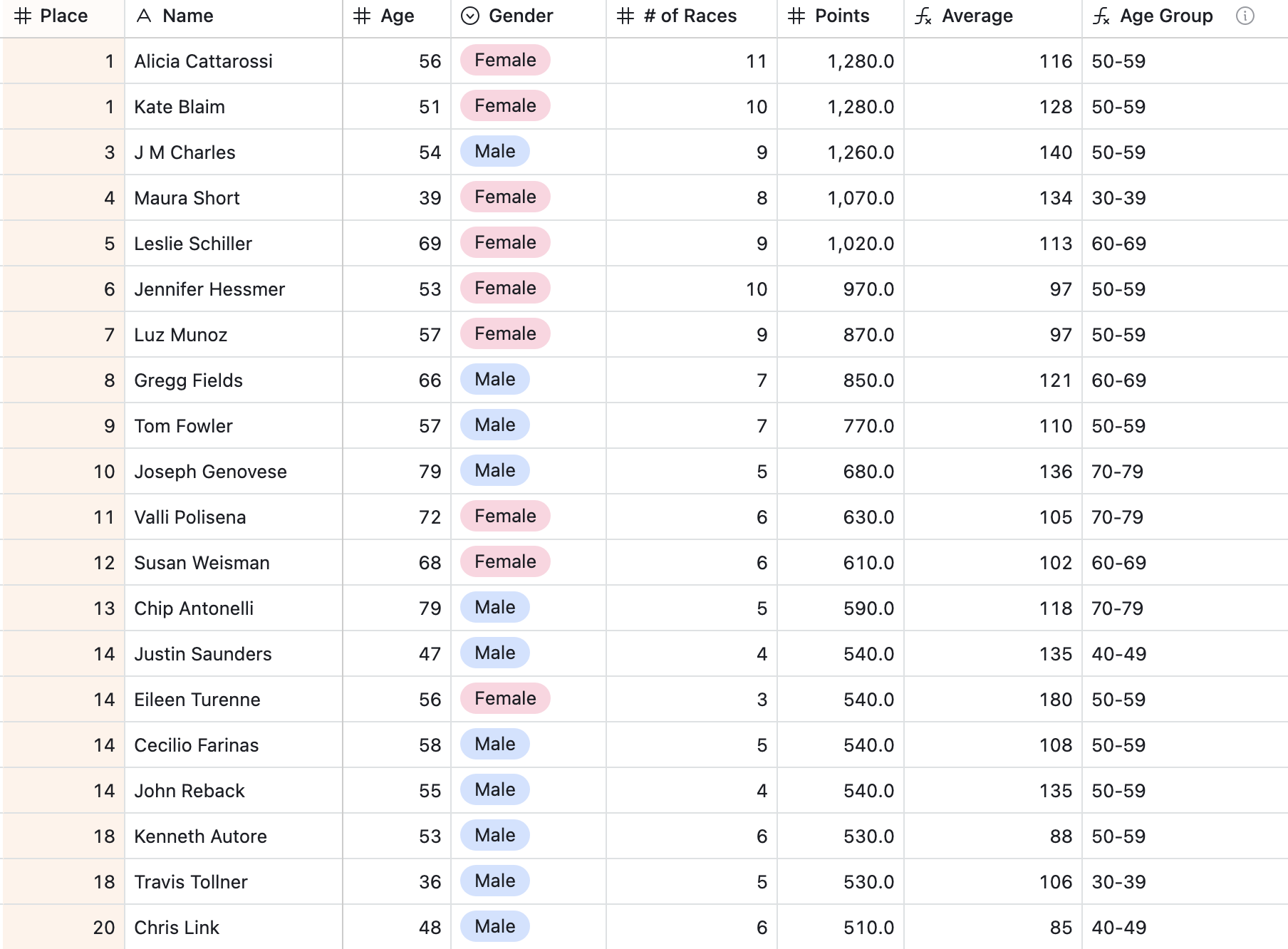
Task: Click the number icon beside # of Races
Action: pyautogui.click(x=625, y=16)
